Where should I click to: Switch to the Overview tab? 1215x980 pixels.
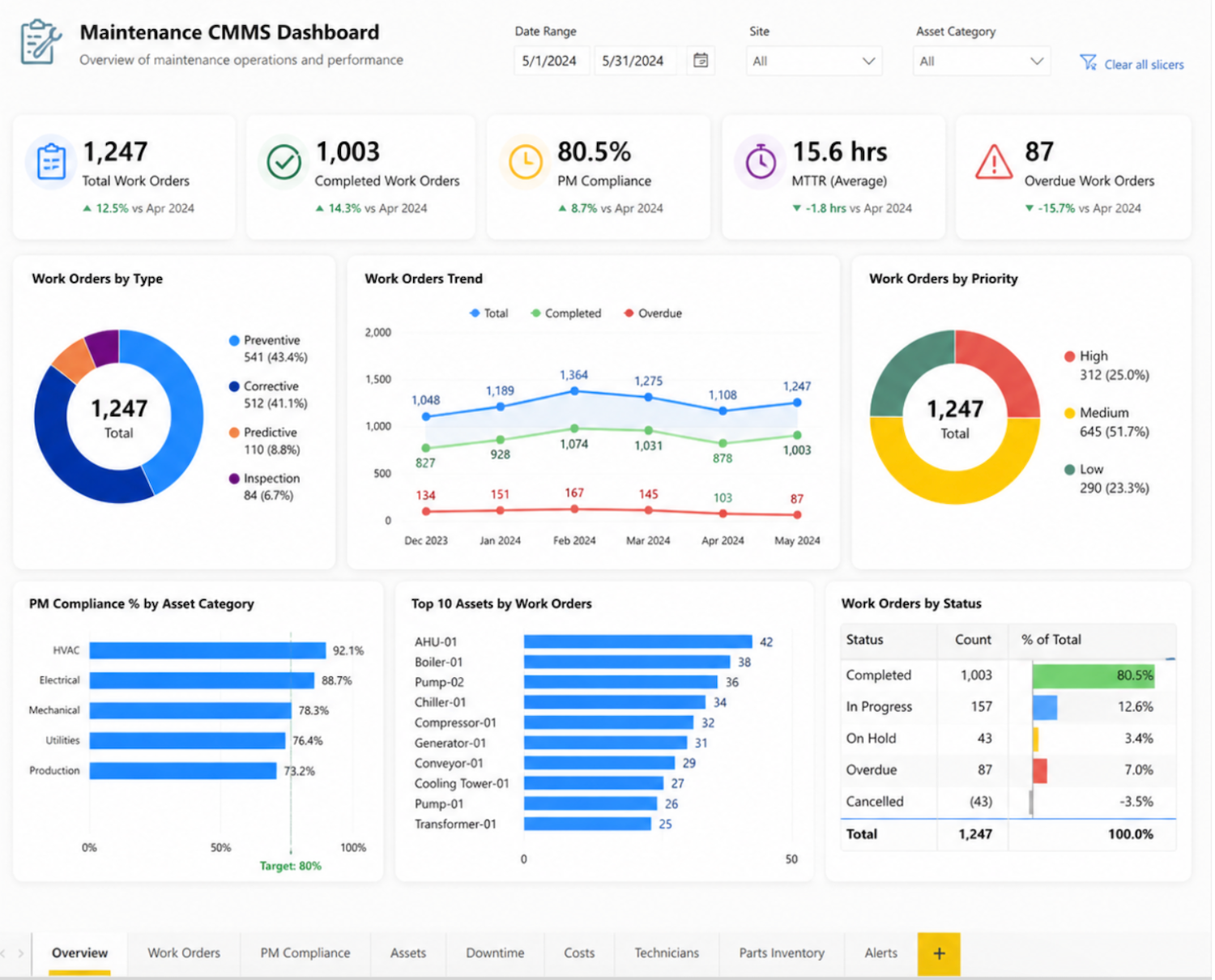79,953
